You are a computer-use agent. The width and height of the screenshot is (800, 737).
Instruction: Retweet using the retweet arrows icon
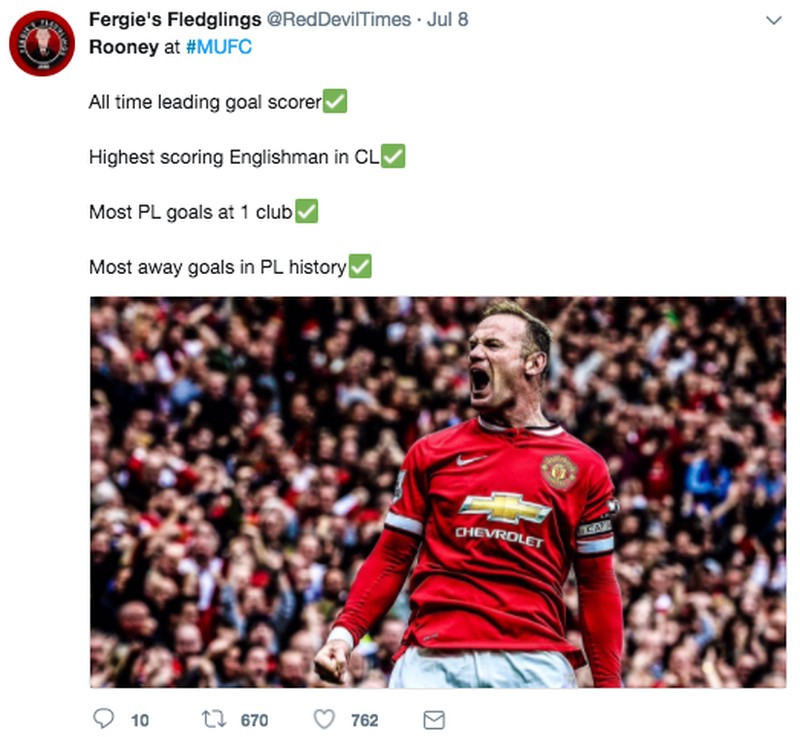pos(214,720)
